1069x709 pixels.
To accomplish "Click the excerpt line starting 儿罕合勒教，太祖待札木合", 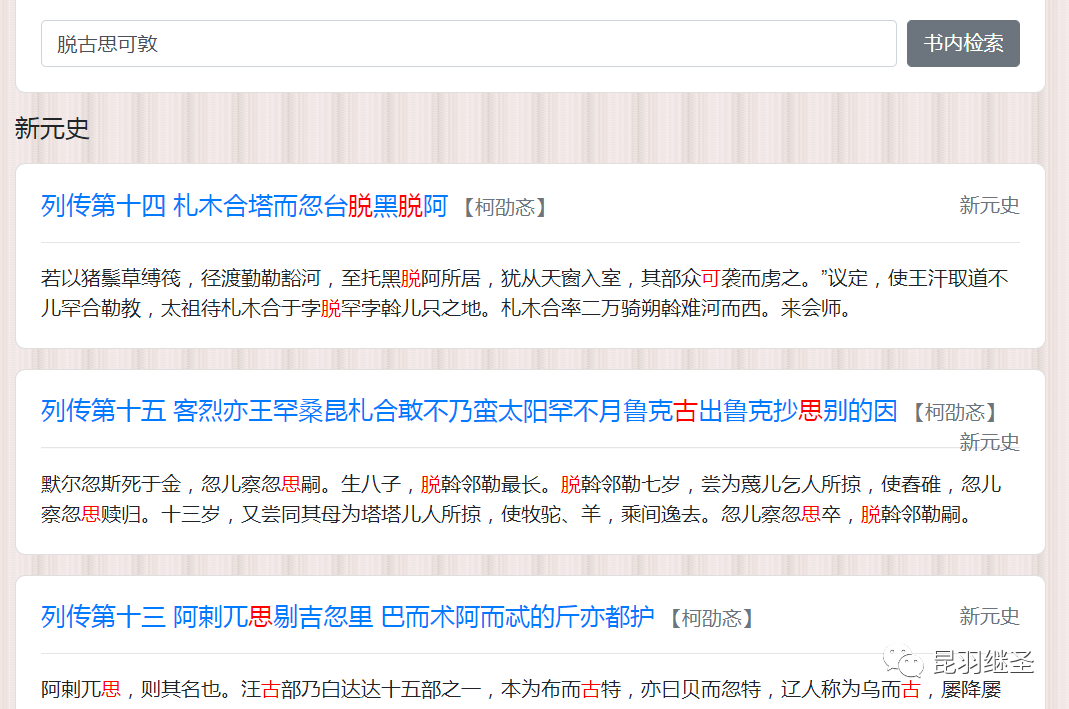I will point(447,308).
